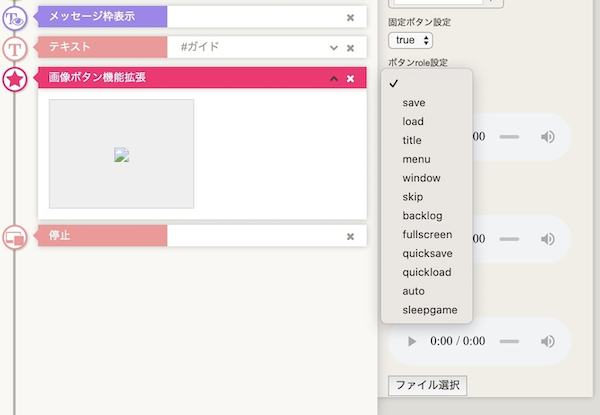
Task: Click the 停止 row circle icon
Action: point(15,238)
